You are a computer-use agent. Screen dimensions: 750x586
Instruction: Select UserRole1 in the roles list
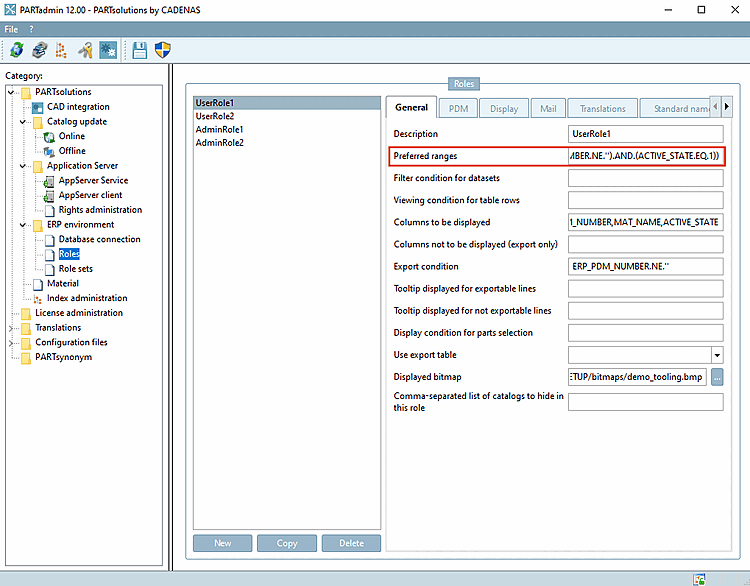[287, 103]
